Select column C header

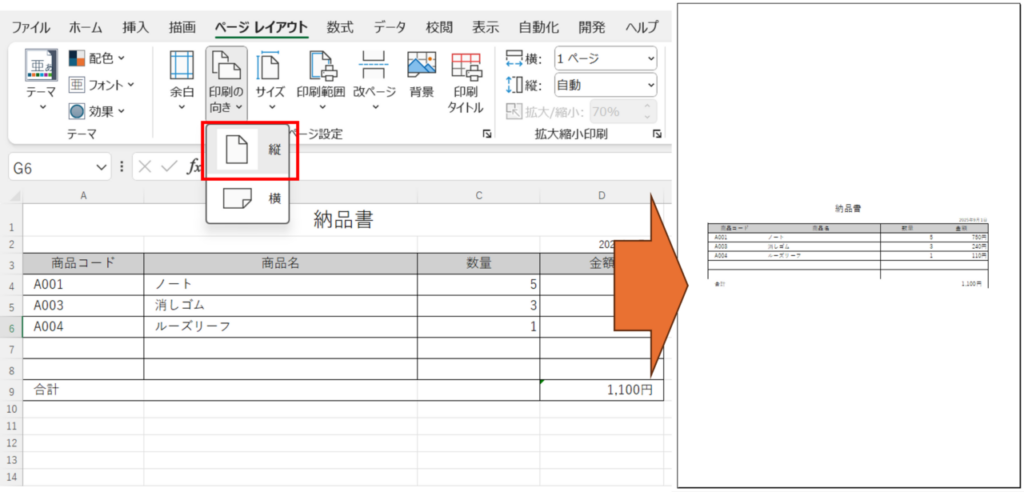point(479,196)
